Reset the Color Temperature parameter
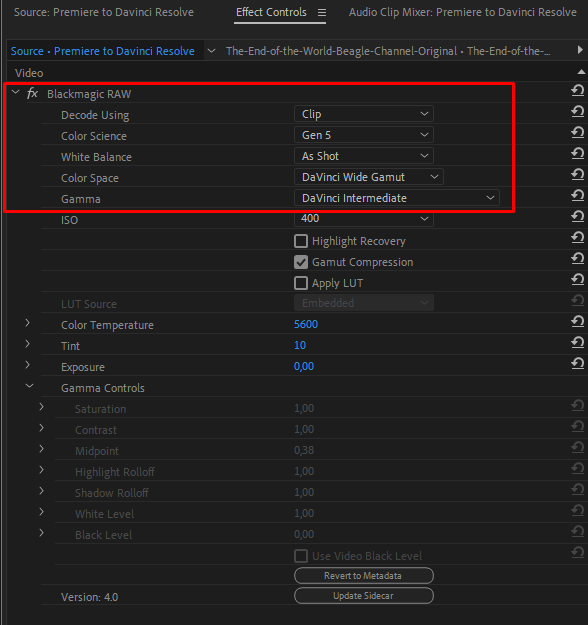This screenshot has width=588, height=625. (578, 321)
